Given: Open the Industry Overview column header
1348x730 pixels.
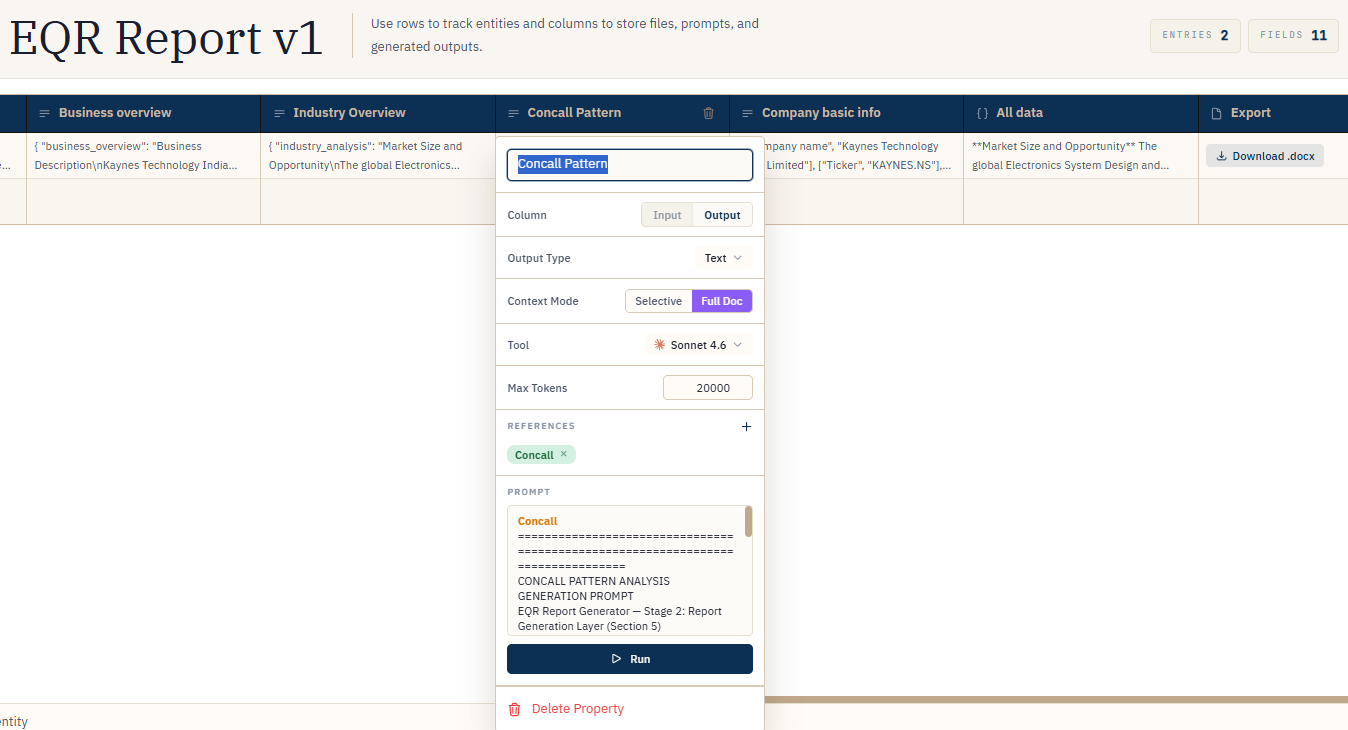Looking at the screenshot, I should pos(378,113).
